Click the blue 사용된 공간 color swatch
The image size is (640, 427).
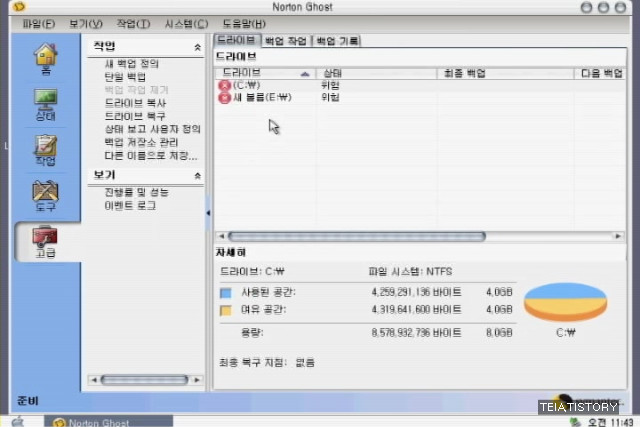point(226,293)
